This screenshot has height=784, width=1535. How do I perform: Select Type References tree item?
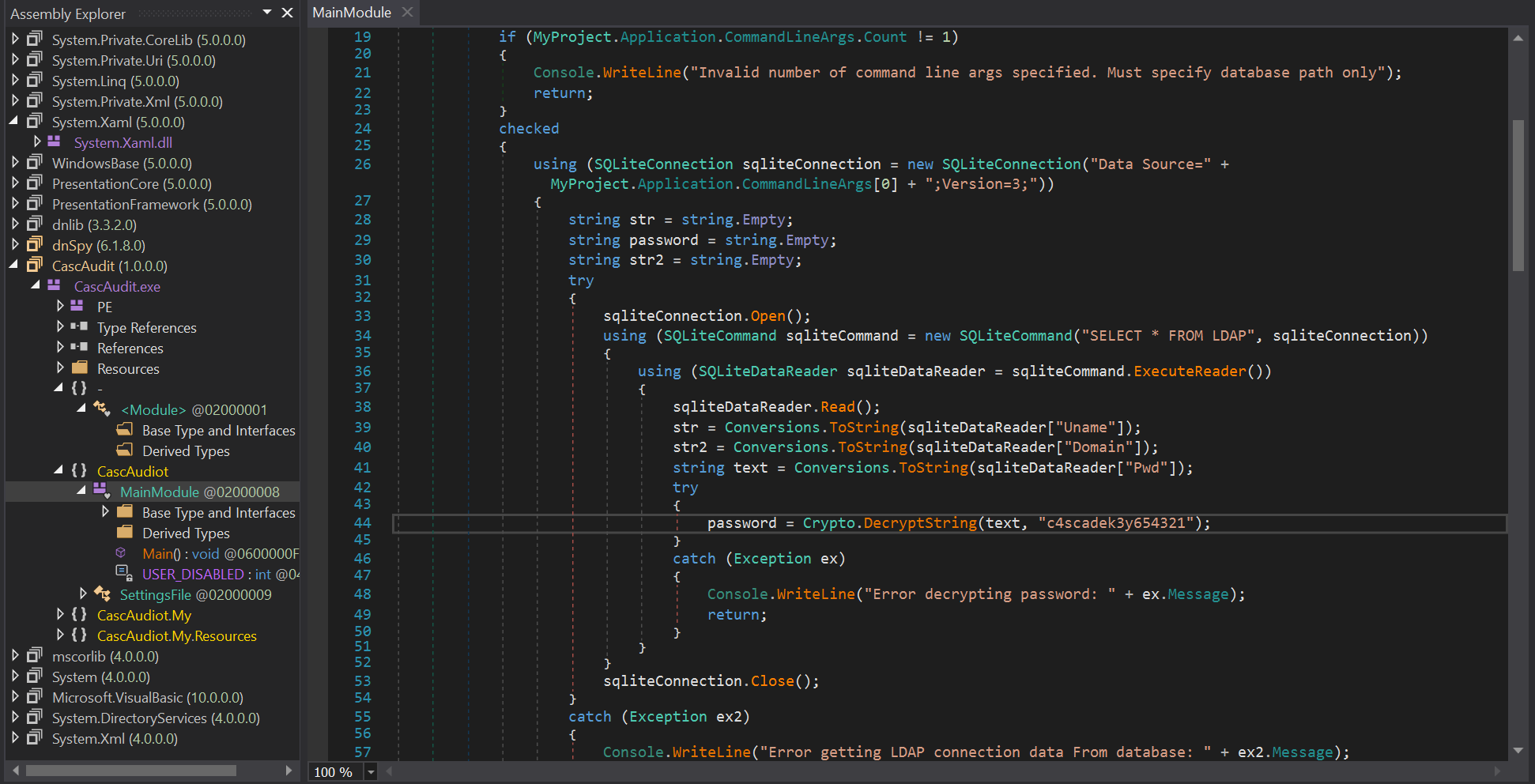146,327
